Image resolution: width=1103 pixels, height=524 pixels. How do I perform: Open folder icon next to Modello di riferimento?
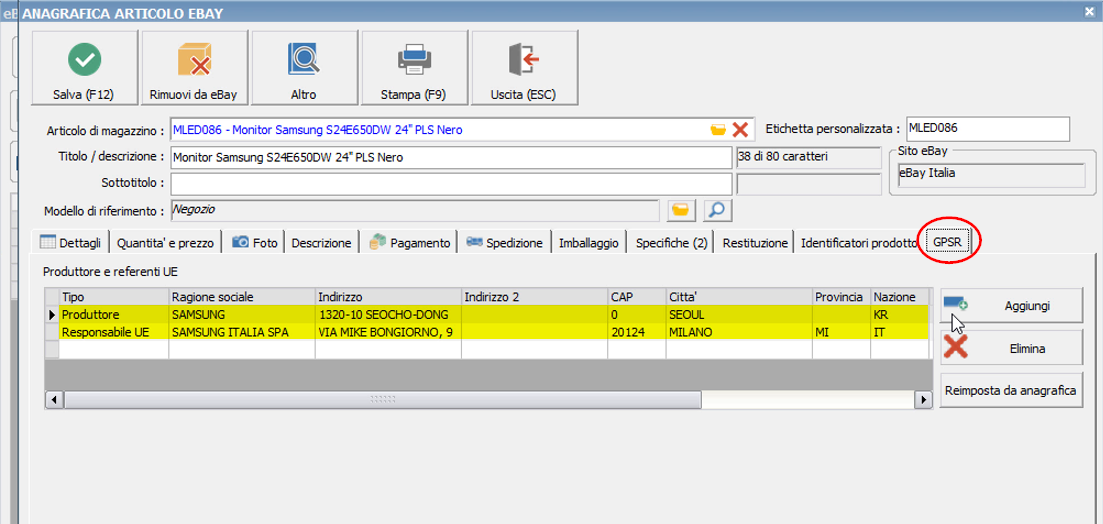point(680,210)
